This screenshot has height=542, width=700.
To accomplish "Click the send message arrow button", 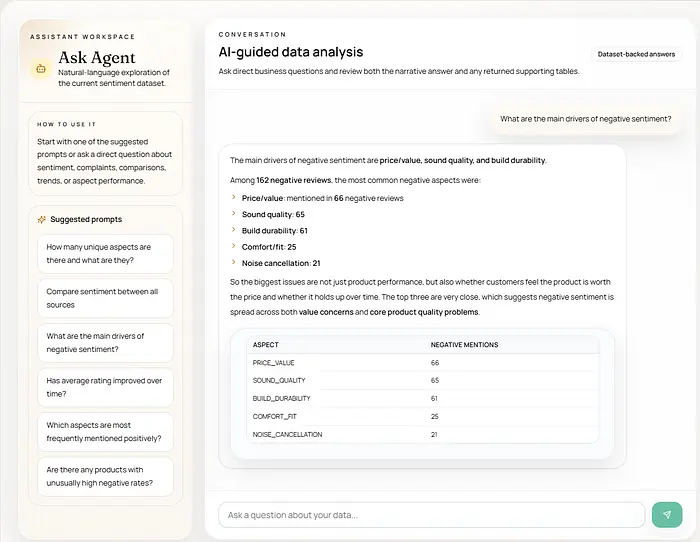I will point(666,514).
